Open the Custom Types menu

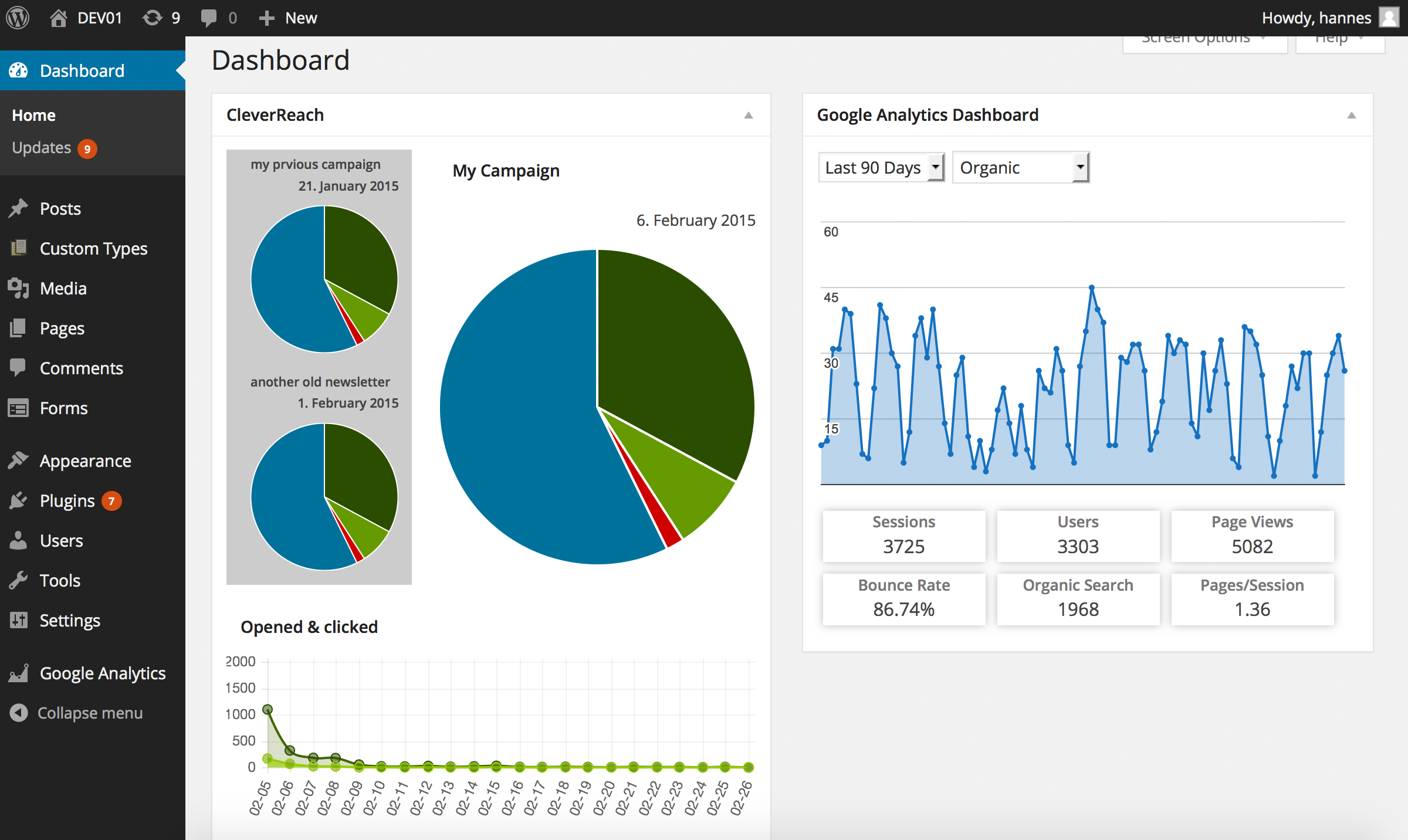pos(93,248)
